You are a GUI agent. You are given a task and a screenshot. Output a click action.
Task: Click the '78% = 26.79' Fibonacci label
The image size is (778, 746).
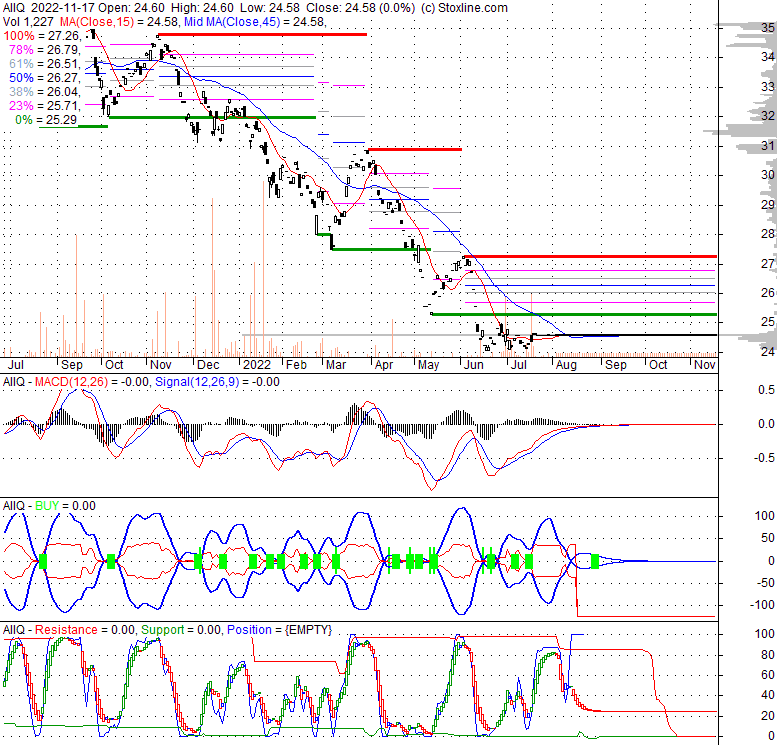pos(44,50)
